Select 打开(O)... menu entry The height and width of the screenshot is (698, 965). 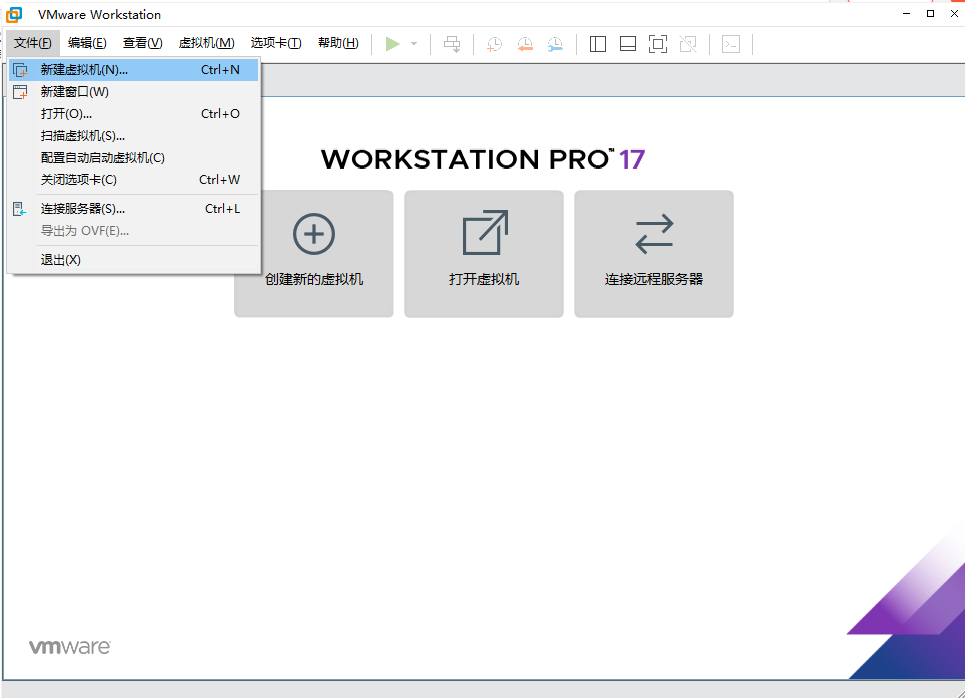134,114
